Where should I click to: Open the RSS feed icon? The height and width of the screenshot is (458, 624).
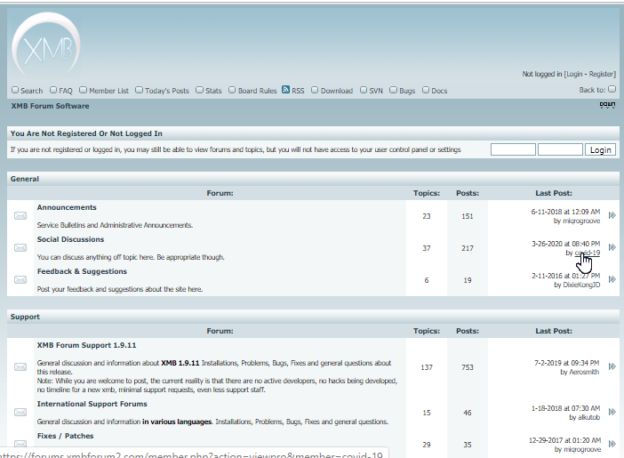(286, 90)
